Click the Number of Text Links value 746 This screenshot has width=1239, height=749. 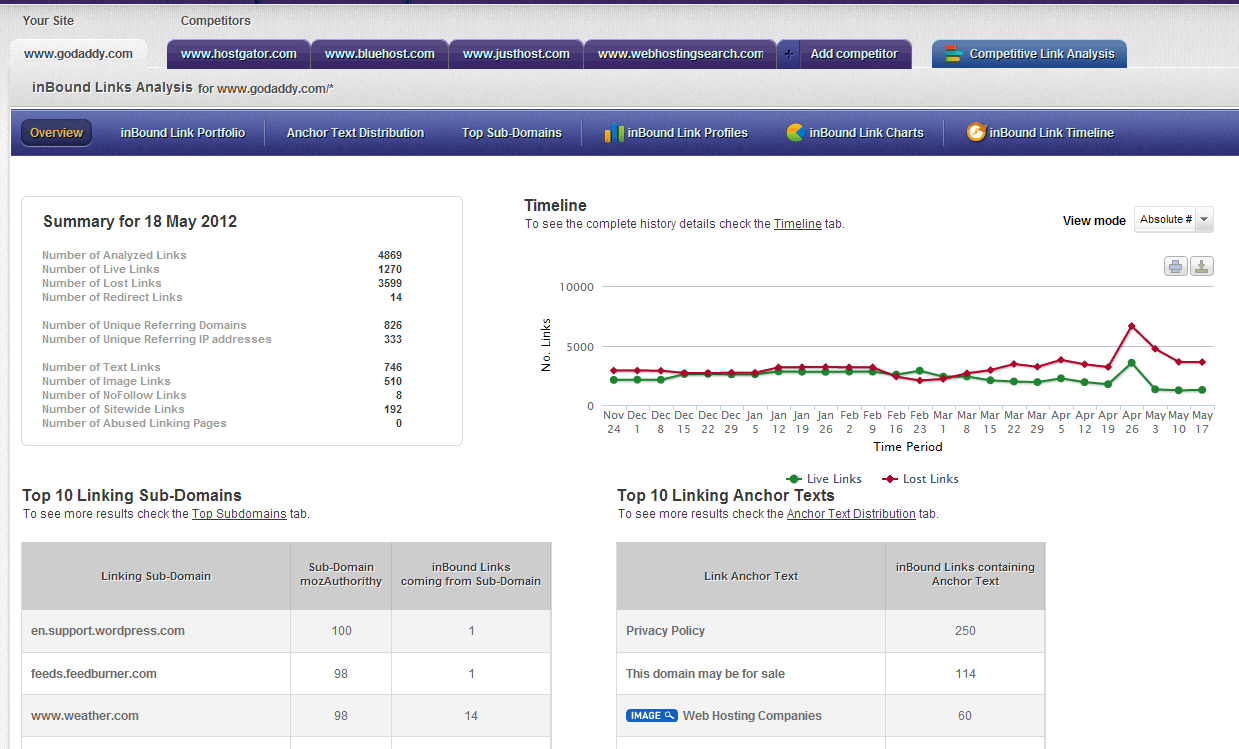(x=393, y=367)
